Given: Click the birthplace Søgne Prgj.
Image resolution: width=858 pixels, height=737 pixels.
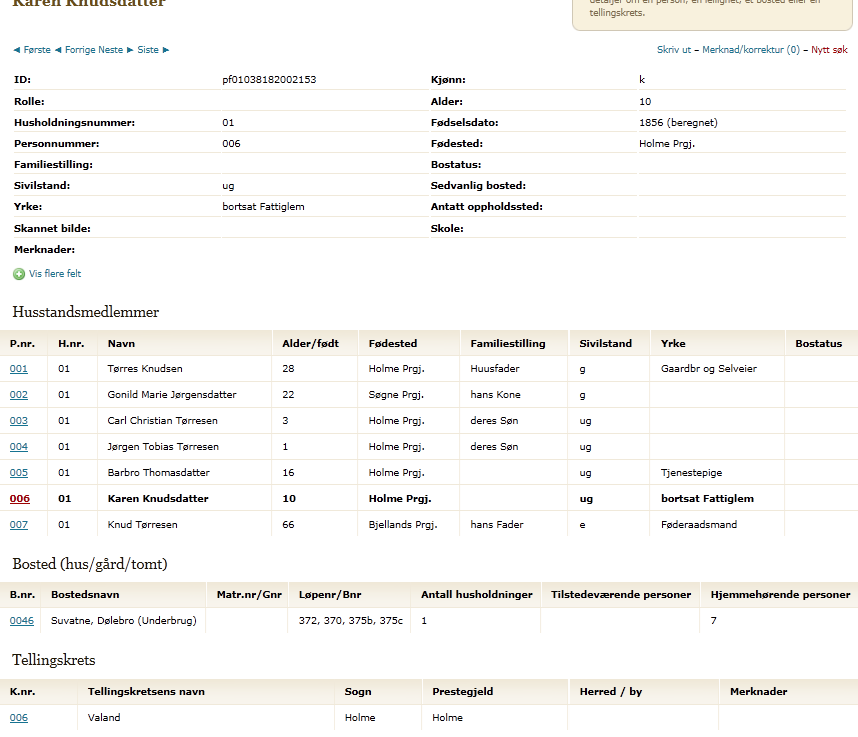Looking at the screenshot, I should click(x=396, y=394).
